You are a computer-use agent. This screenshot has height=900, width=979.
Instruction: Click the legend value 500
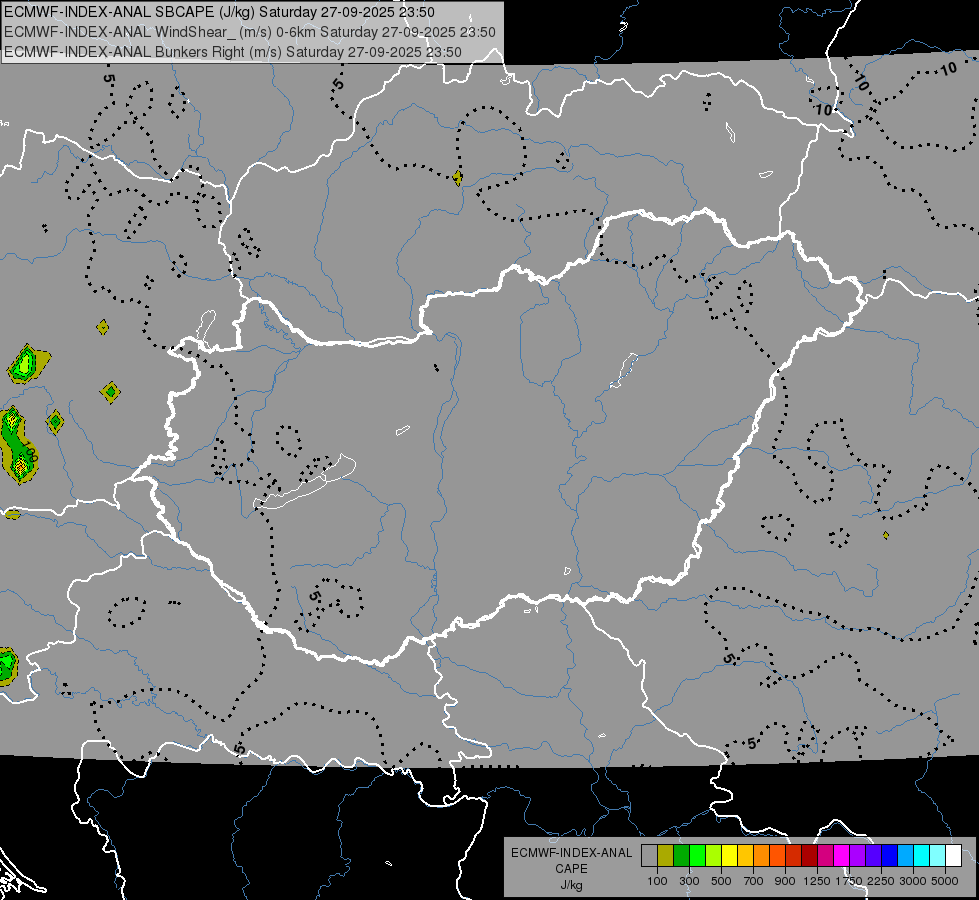[x=721, y=881]
